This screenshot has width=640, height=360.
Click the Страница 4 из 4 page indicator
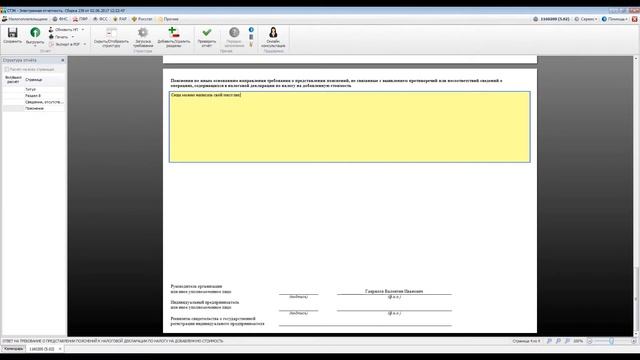point(526,341)
